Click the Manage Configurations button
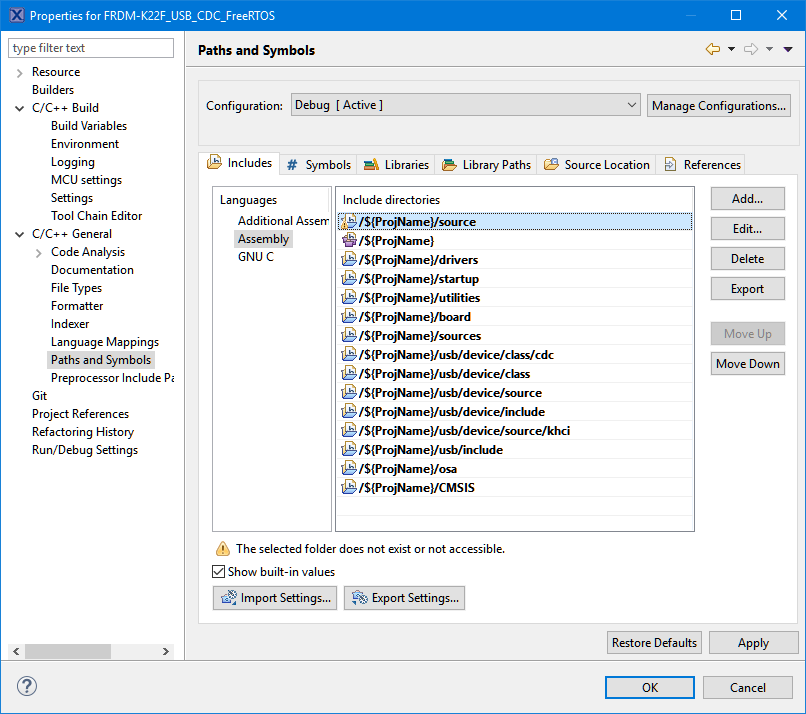The width and height of the screenshot is (806, 714). point(718,105)
